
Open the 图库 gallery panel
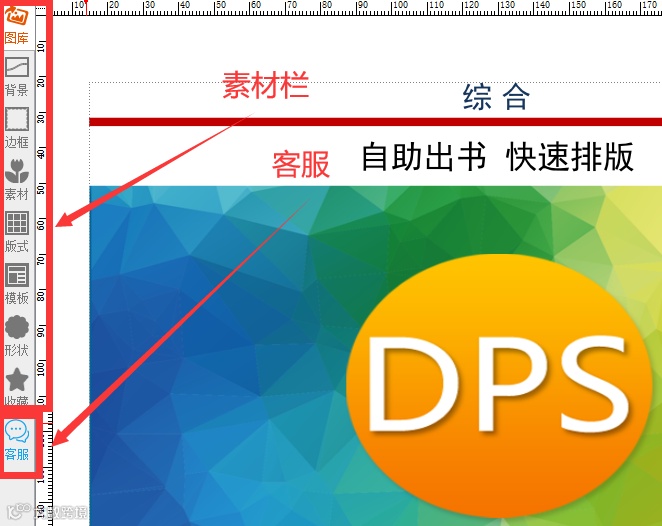click(17, 25)
